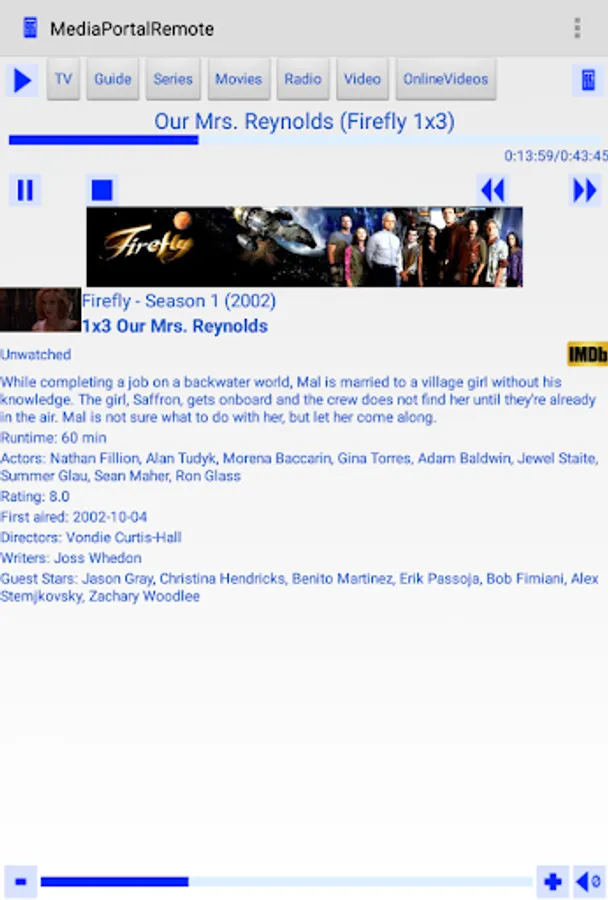Click the '1x3 Our Mrs. Reynolds' episode heading
Screen dimensions: 608x900
click(x=175, y=326)
